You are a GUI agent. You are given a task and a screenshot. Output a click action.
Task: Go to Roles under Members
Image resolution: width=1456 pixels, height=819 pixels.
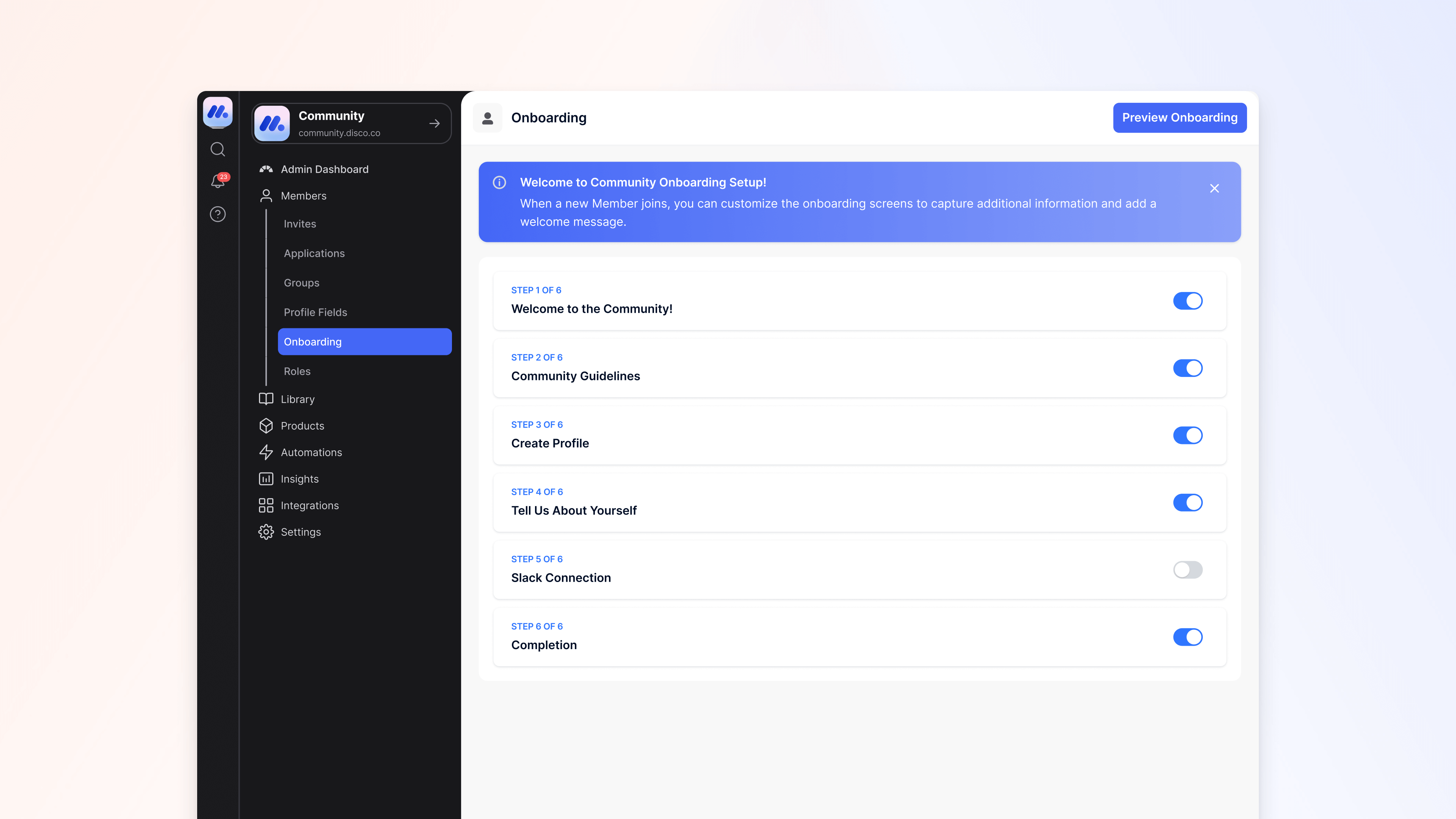tap(297, 371)
